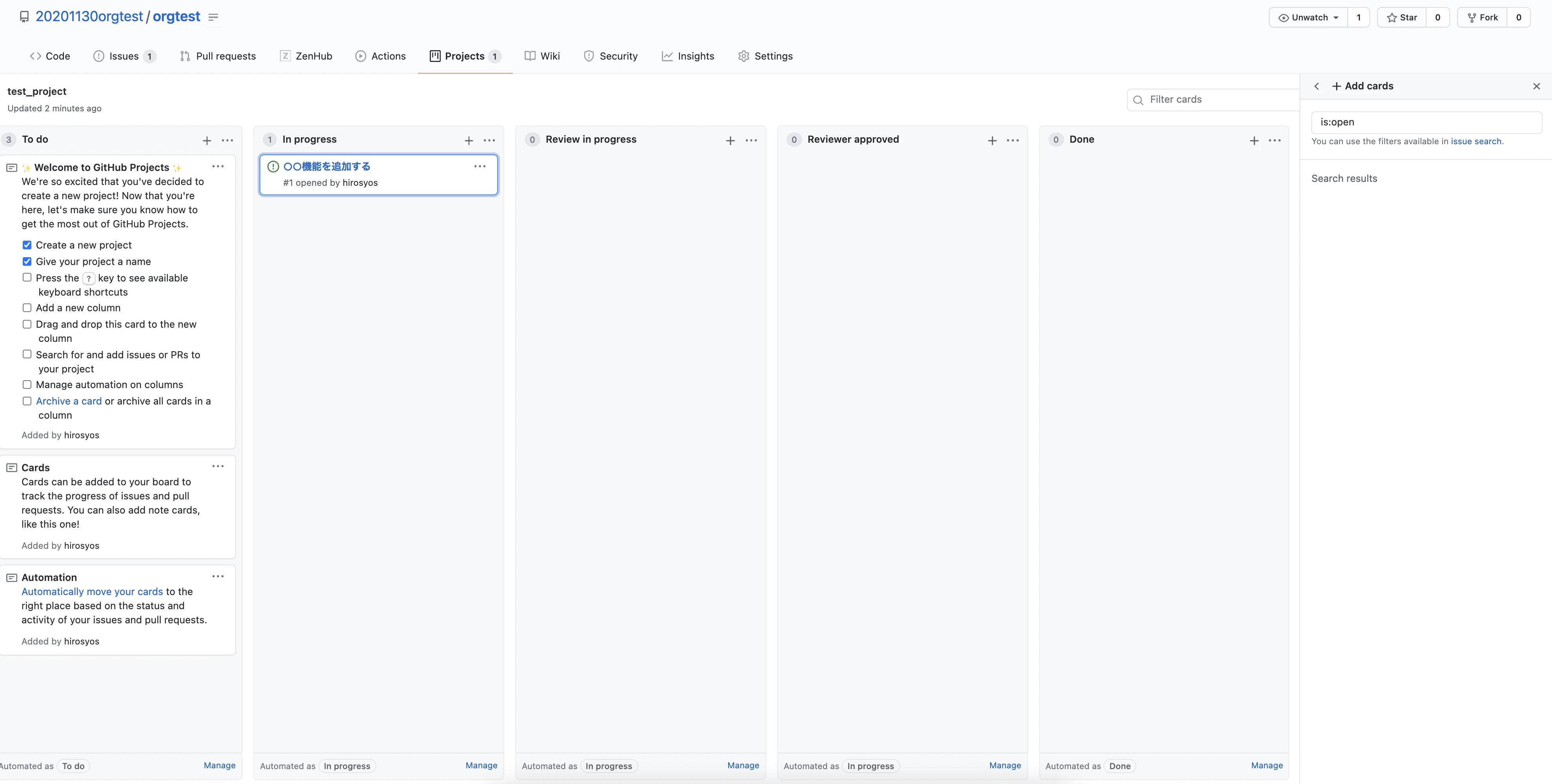
Task: Add a card to the To do column
Action: point(207,140)
